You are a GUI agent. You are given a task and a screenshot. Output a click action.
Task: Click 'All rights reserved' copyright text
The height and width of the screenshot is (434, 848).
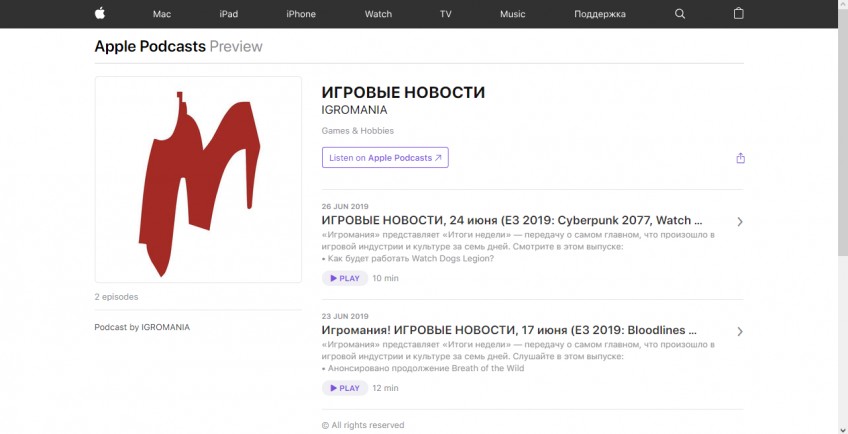(x=363, y=425)
